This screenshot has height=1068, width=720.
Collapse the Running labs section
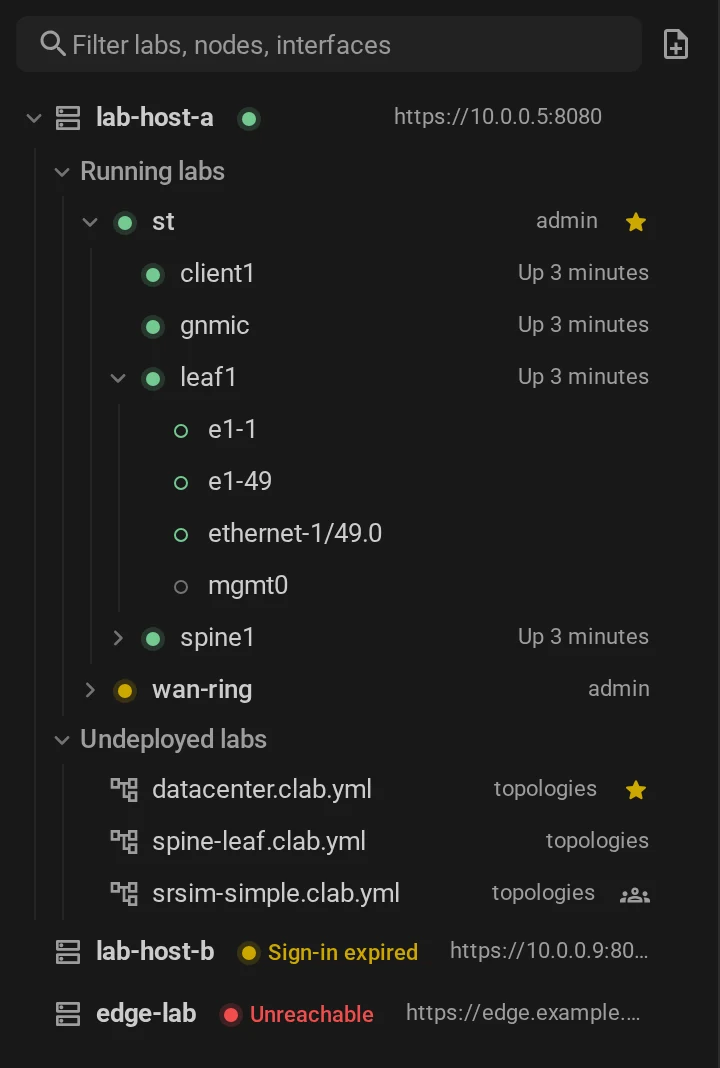[62, 172]
